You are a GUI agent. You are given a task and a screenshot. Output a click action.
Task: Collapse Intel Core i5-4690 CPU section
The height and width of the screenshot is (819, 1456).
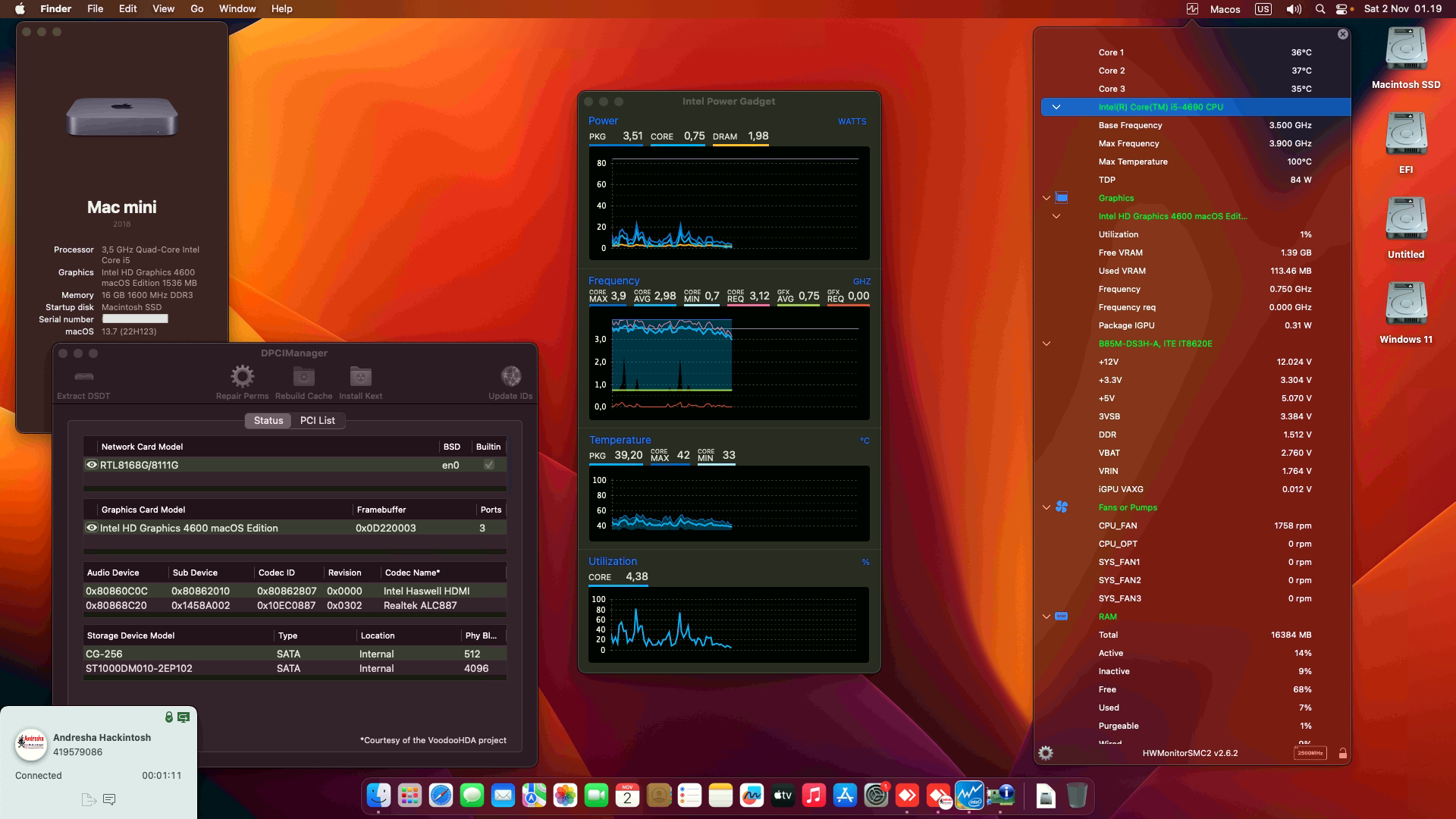1056,107
